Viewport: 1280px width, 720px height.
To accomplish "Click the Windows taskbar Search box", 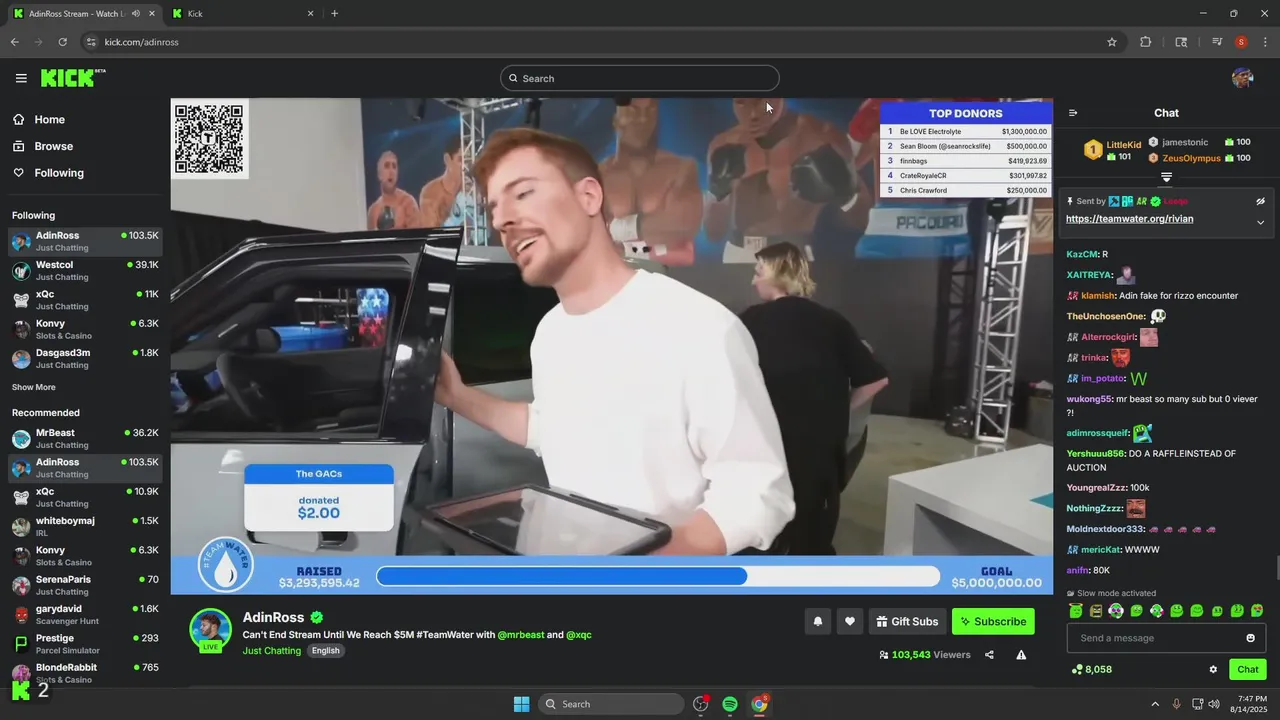I will 611,704.
